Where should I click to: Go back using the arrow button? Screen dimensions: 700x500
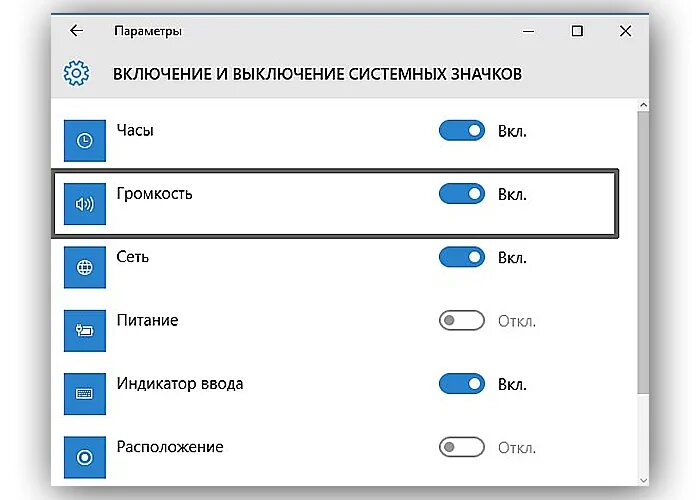pyautogui.click(x=76, y=31)
